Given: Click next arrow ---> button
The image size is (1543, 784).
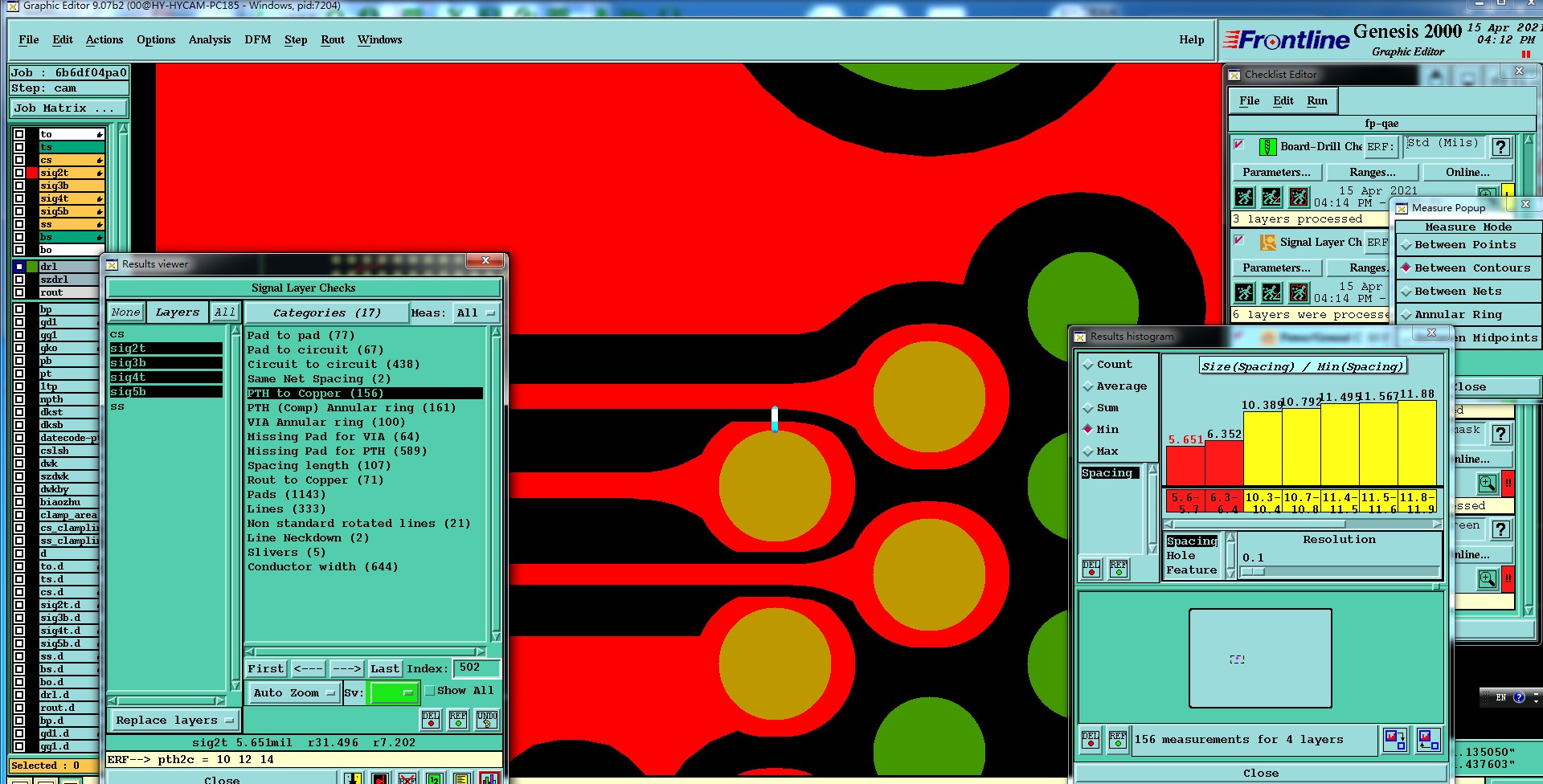Looking at the screenshot, I should click(347, 669).
